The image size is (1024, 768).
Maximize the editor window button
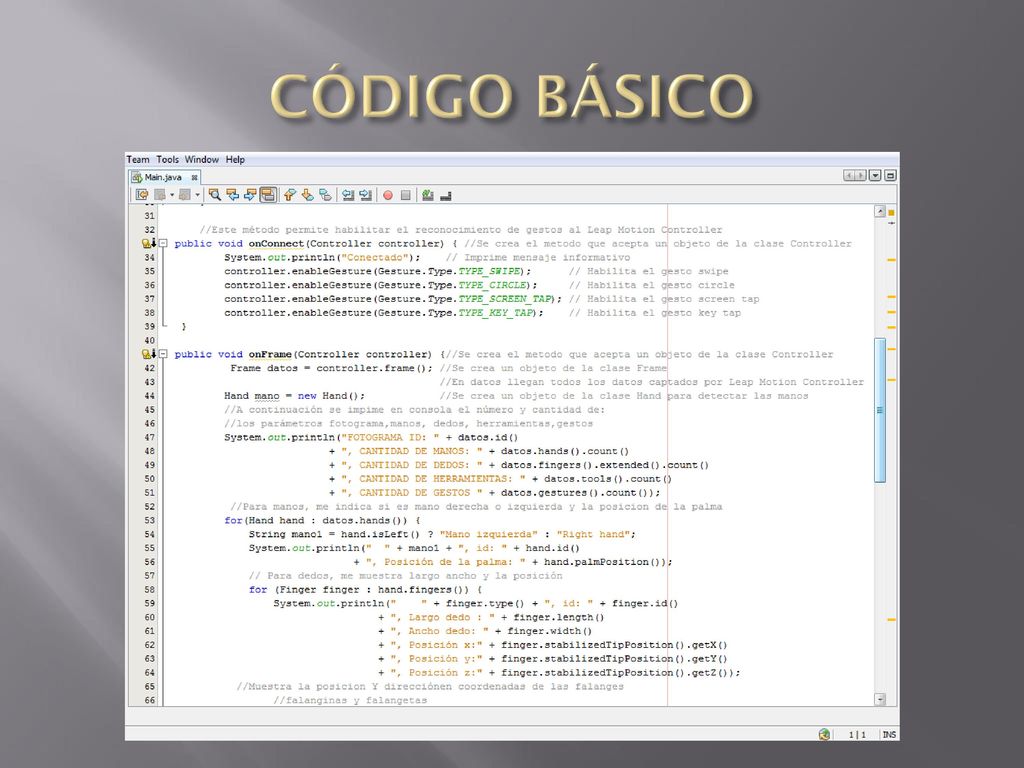tap(890, 176)
